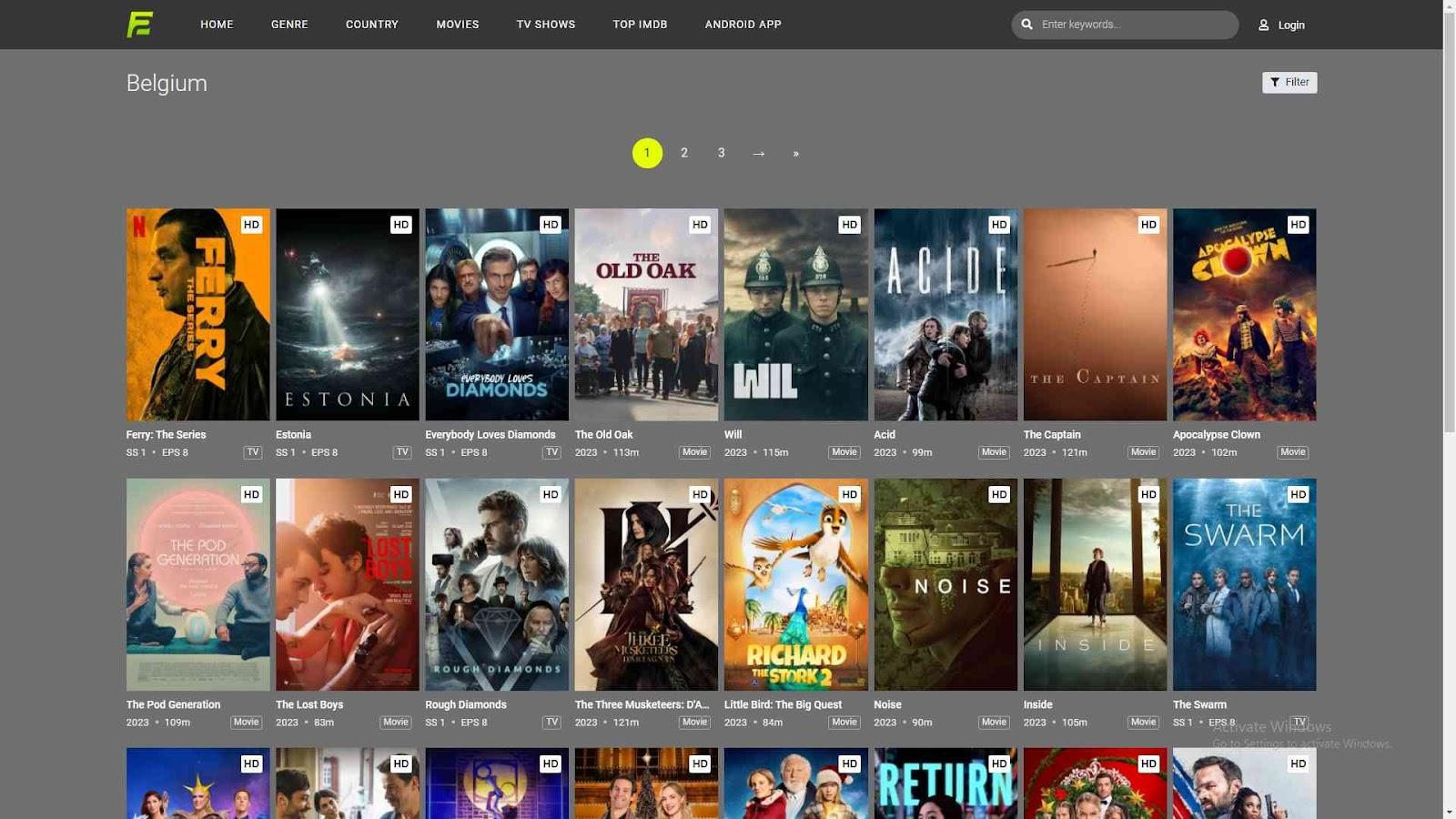Click the Movie tag under Inside
The height and width of the screenshot is (819, 1456).
[x=1143, y=723]
